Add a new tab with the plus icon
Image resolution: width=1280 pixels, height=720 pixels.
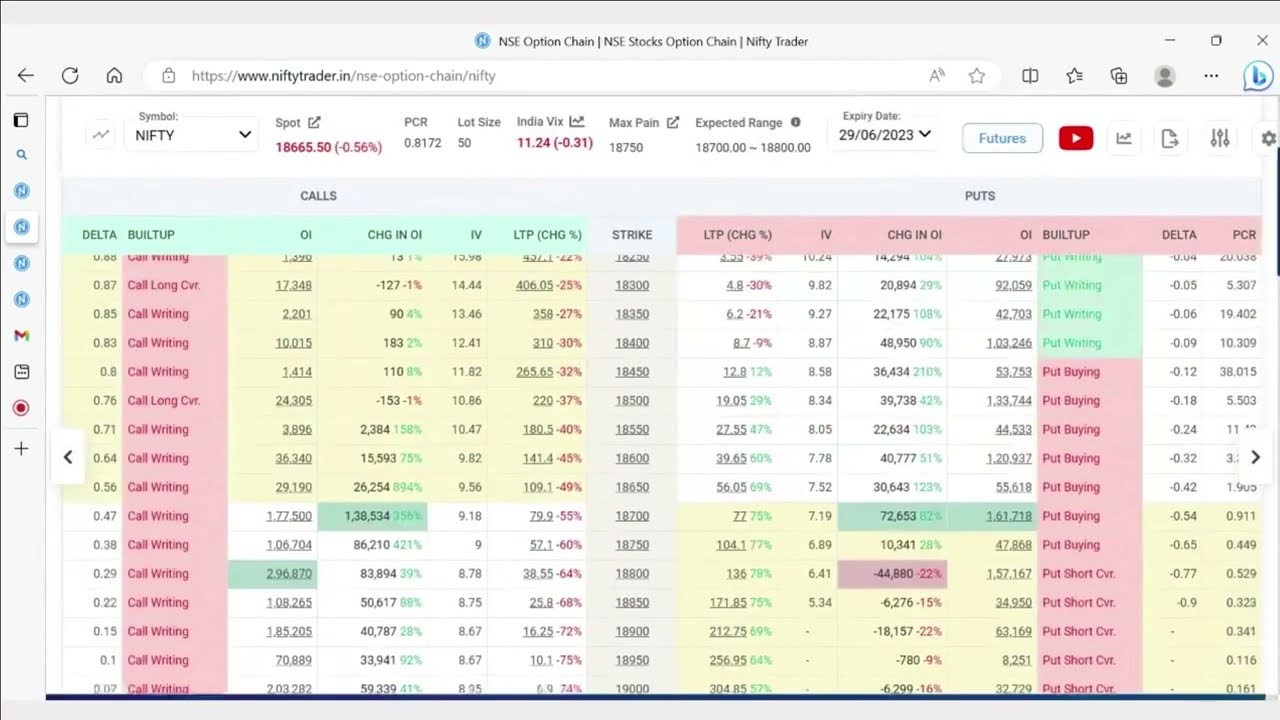(21, 449)
